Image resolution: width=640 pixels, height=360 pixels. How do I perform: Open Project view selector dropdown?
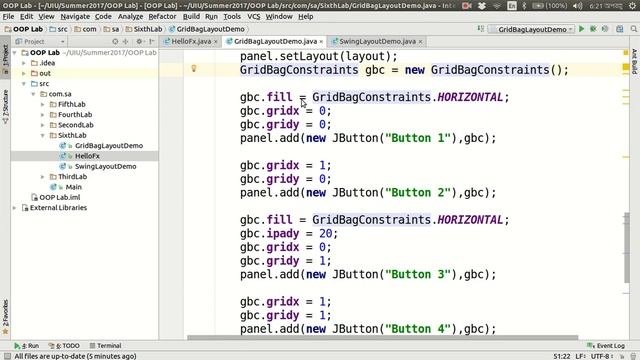[40, 41]
